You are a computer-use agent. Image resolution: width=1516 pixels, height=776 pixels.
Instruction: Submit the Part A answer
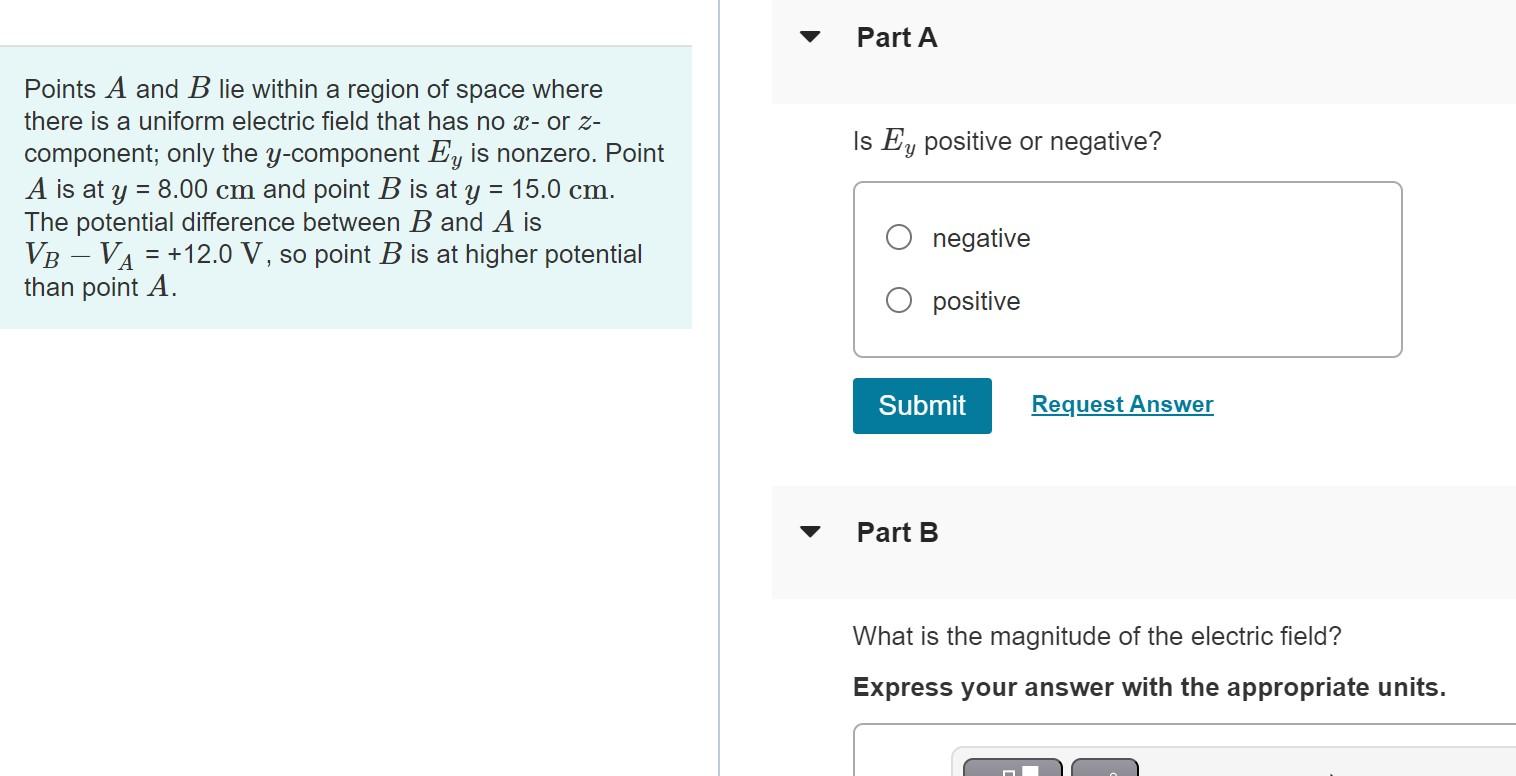(921, 405)
